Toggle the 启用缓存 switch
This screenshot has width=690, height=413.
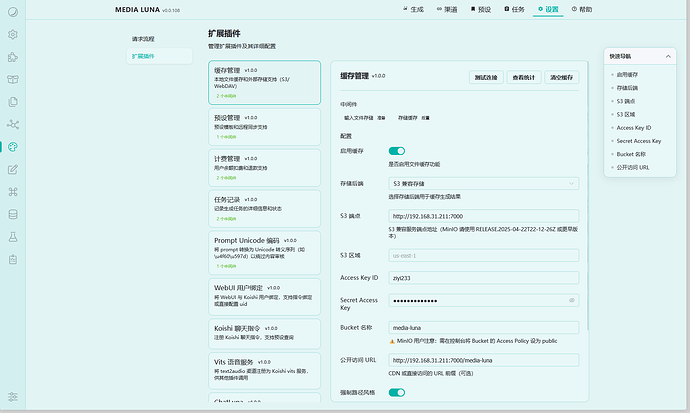(x=397, y=151)
